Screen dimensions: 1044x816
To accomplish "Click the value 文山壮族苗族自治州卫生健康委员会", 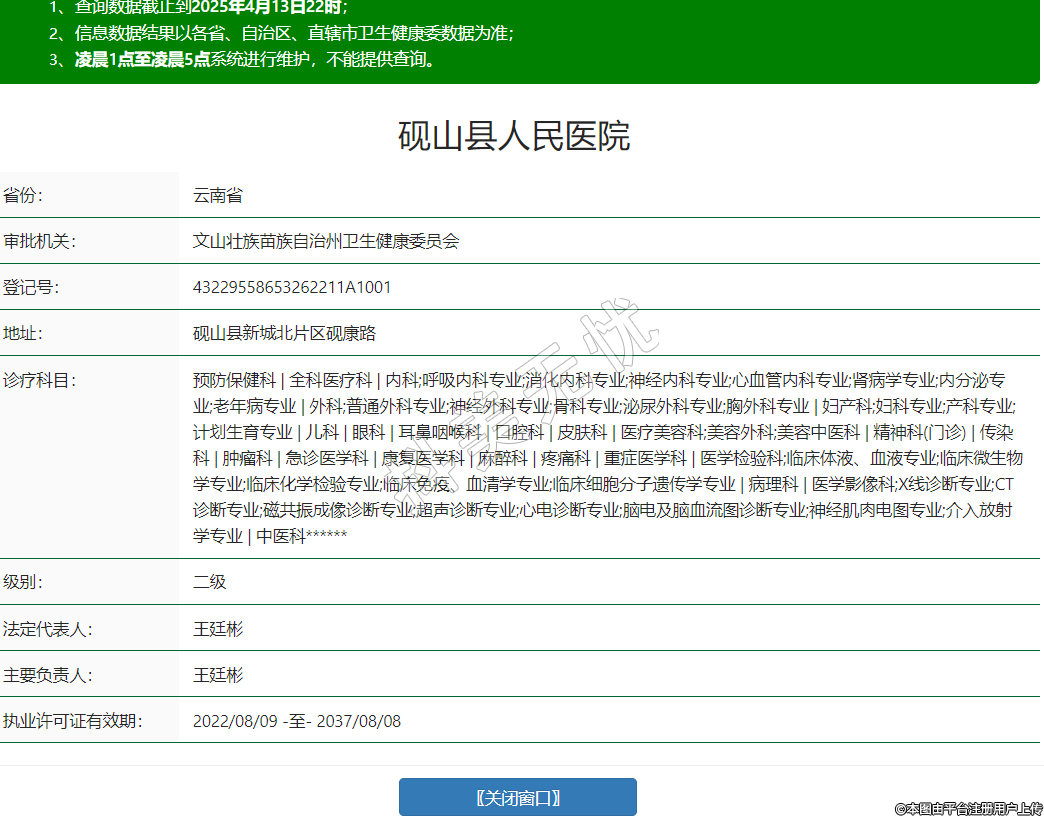I will (x=326, y=241).
